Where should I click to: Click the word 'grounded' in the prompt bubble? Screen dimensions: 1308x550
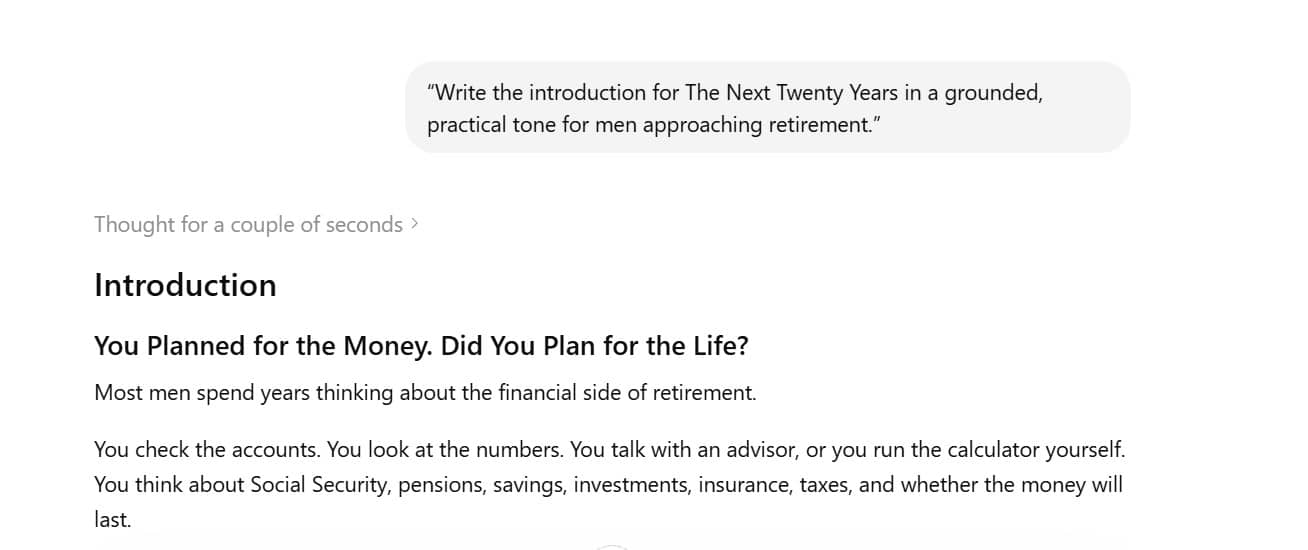click(994, 93)
